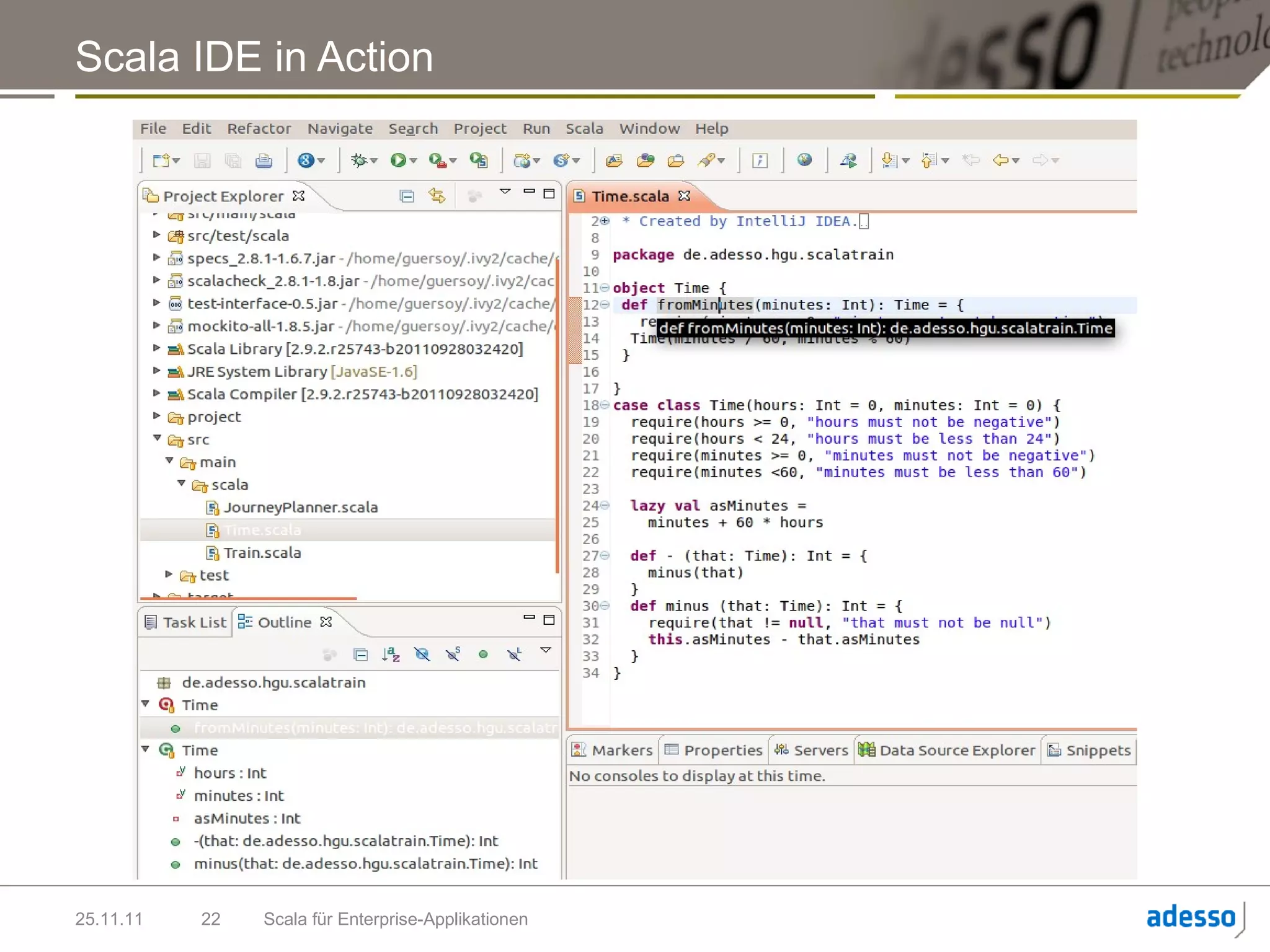Collapse the src folder in Project Explorer
The height and width of the screenshot is (952, 1270).
pyautogui.click(x=157, y=438)
